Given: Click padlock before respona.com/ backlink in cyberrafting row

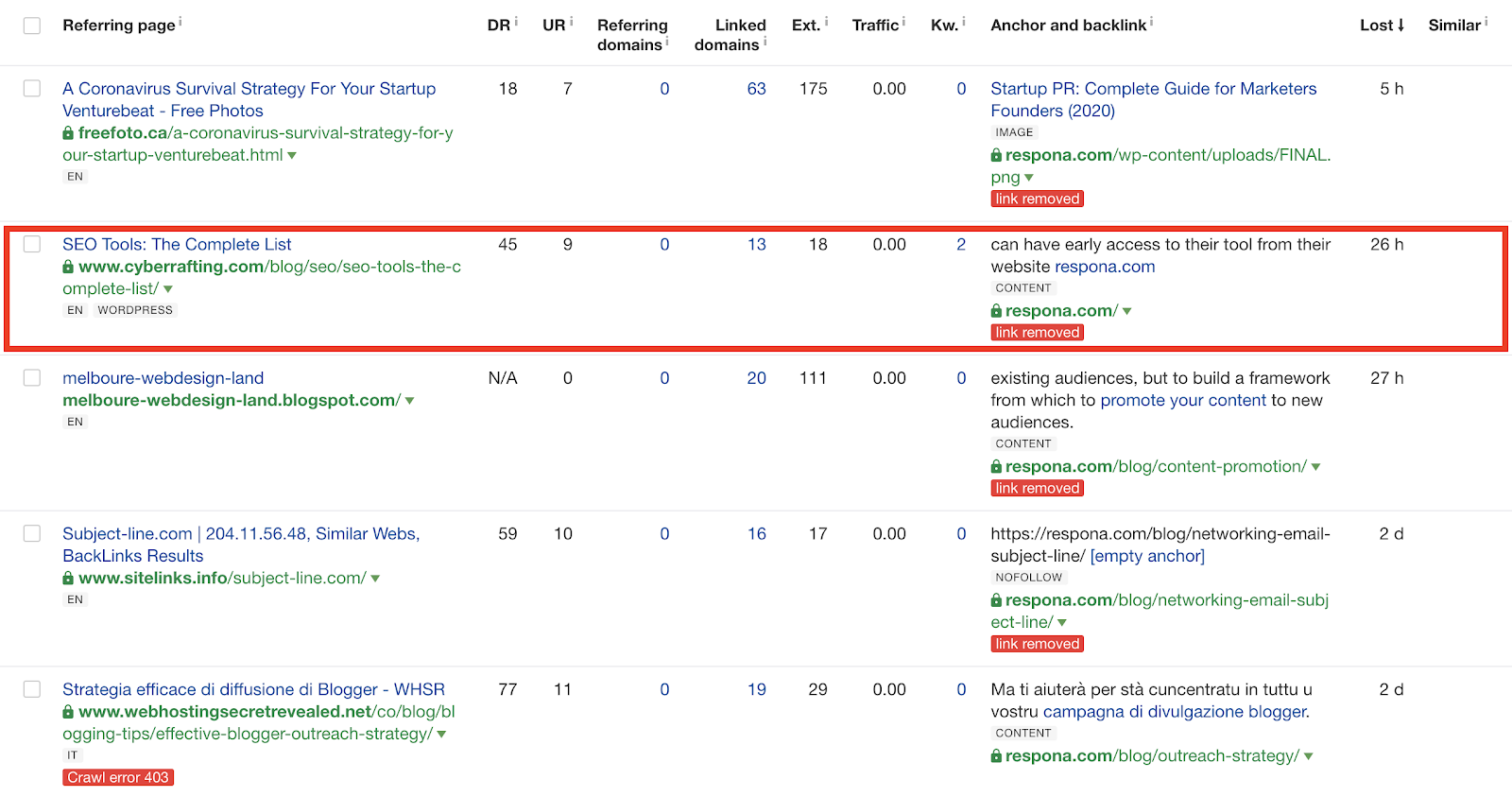Looking at the screenshot, I should pos(996,311).
